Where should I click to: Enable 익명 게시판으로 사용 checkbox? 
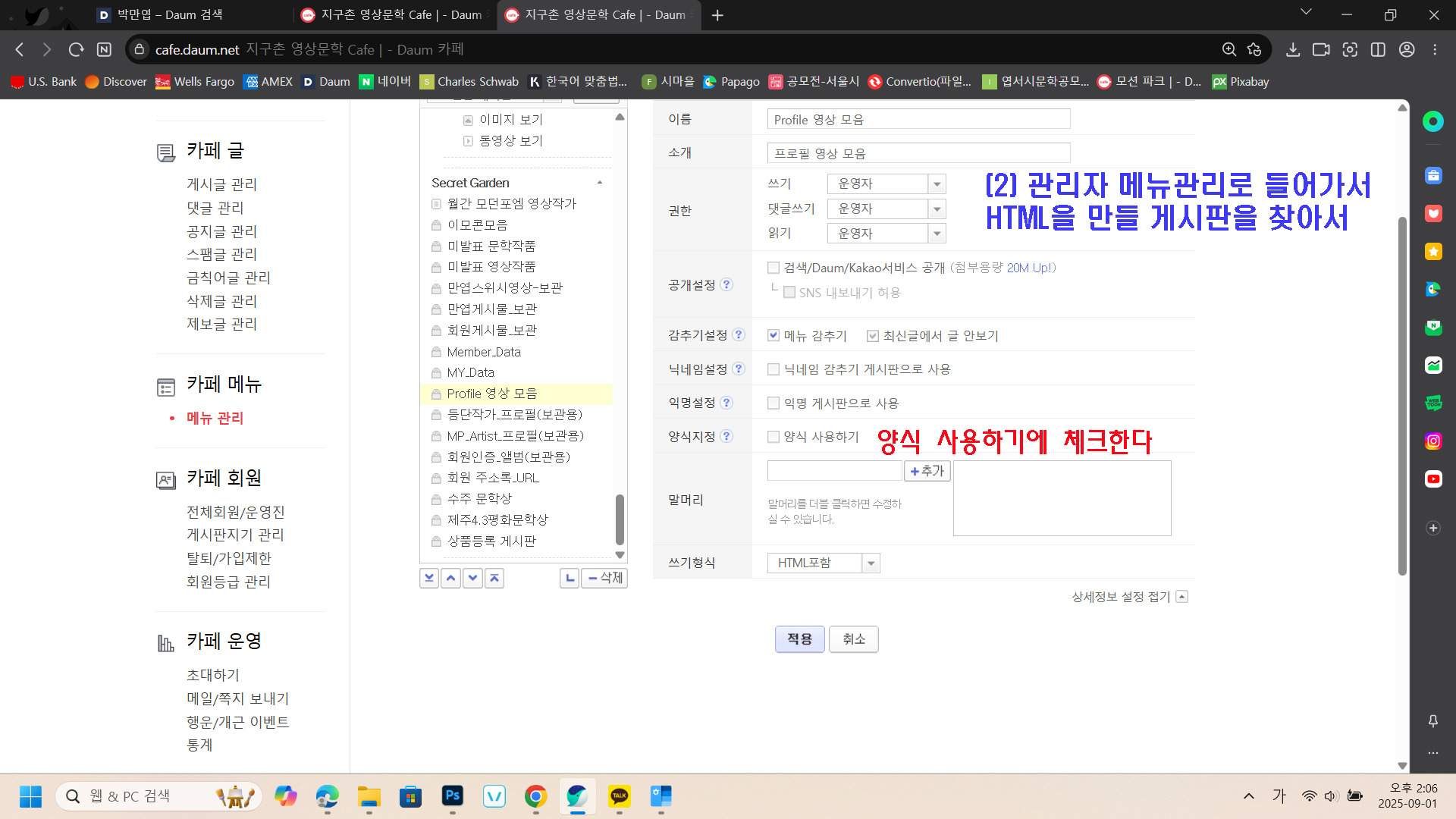tap(773, 403)
